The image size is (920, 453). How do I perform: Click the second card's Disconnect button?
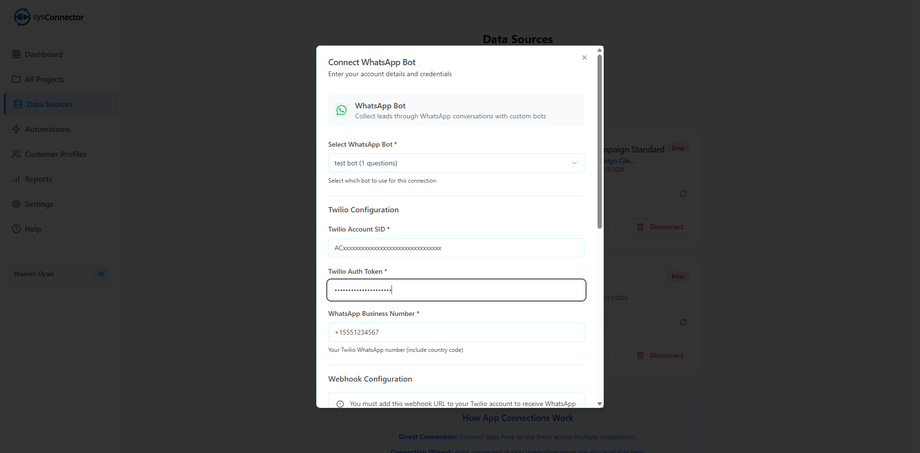660,356
